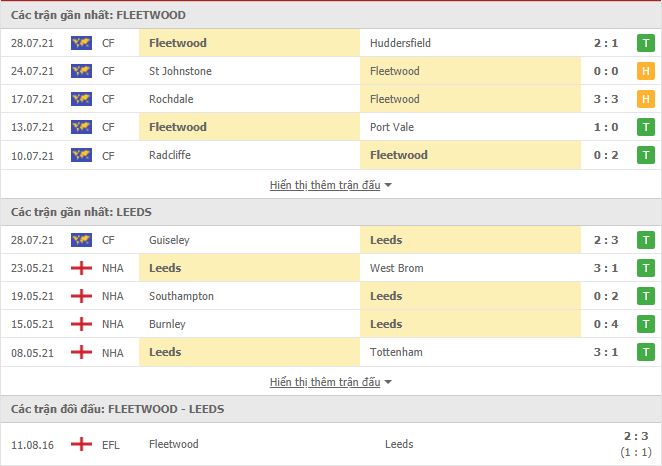The width and height of the screenshot is (662, 466).
Task: Click highlighted Fleetwood name in Radcliffe row
Action: [x=399, y=155]
